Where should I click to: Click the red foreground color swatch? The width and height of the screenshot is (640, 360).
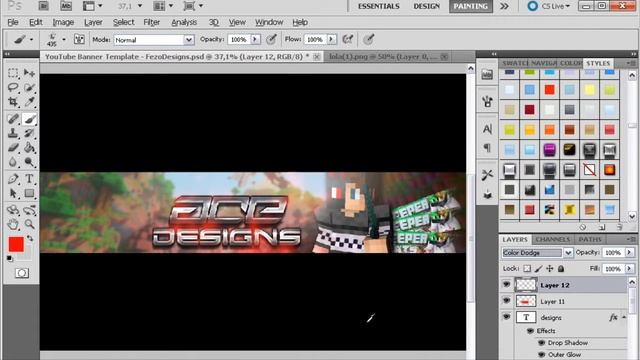point(16,244)
